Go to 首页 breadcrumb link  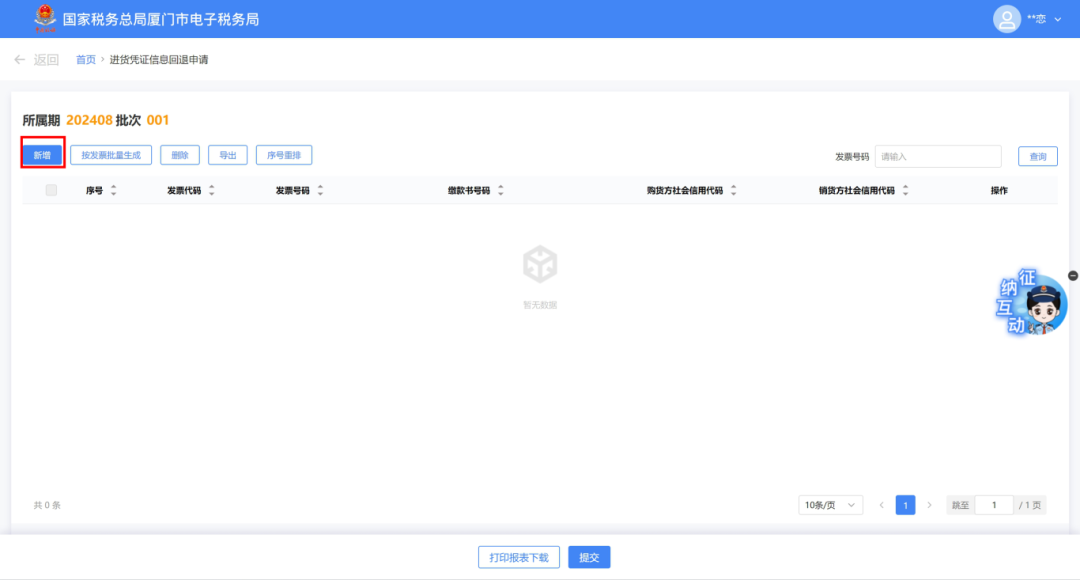[x=85, y=60]
